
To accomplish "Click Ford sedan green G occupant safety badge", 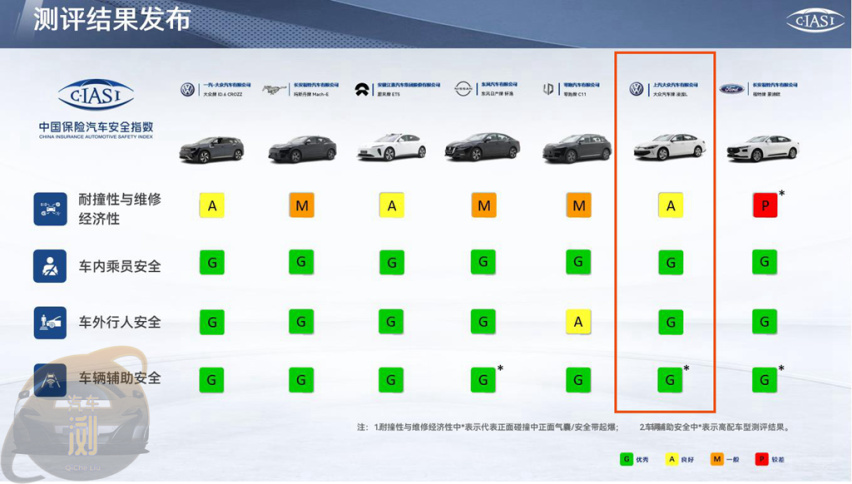I will [765, 262].
